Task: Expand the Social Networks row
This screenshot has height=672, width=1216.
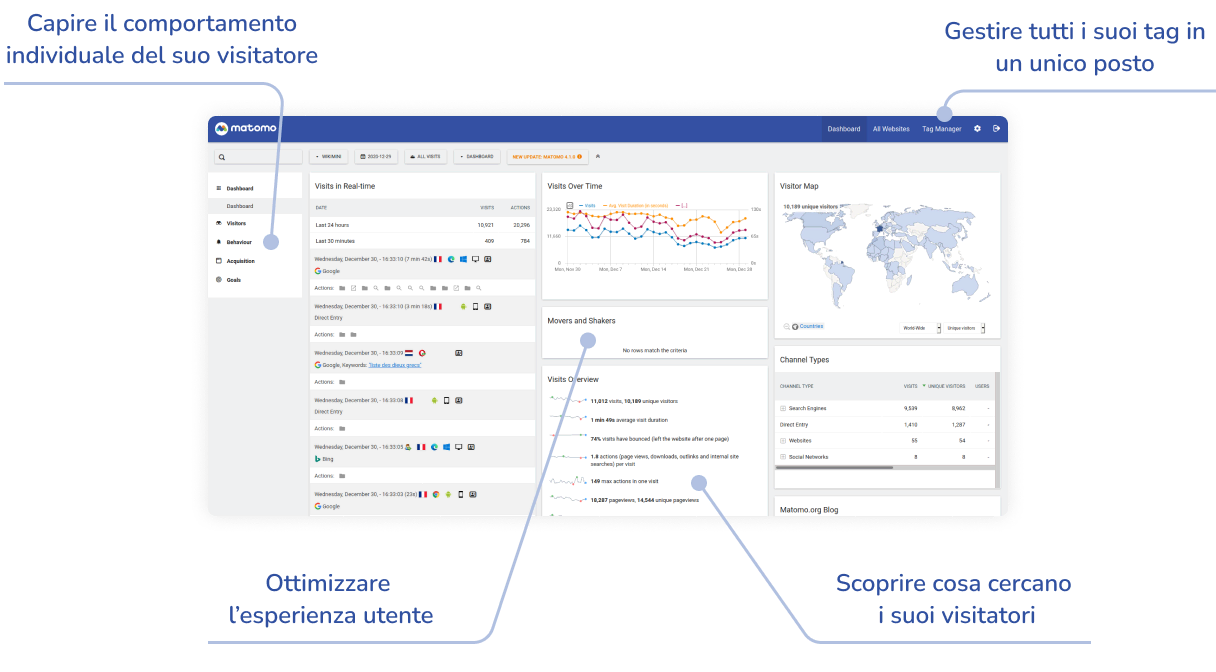Action: coord(783,457)
